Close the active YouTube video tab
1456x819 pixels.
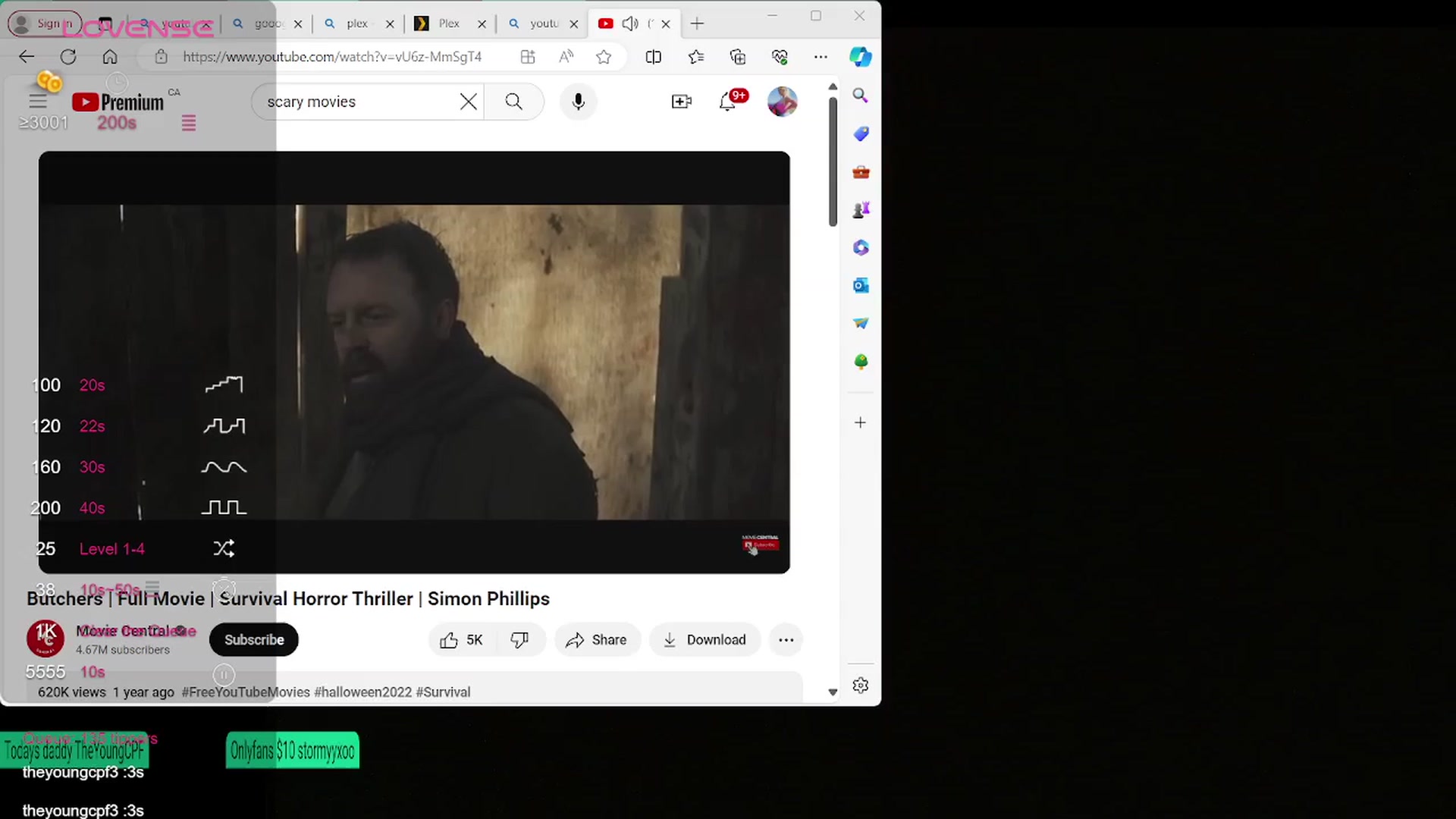tap(666, 24)
